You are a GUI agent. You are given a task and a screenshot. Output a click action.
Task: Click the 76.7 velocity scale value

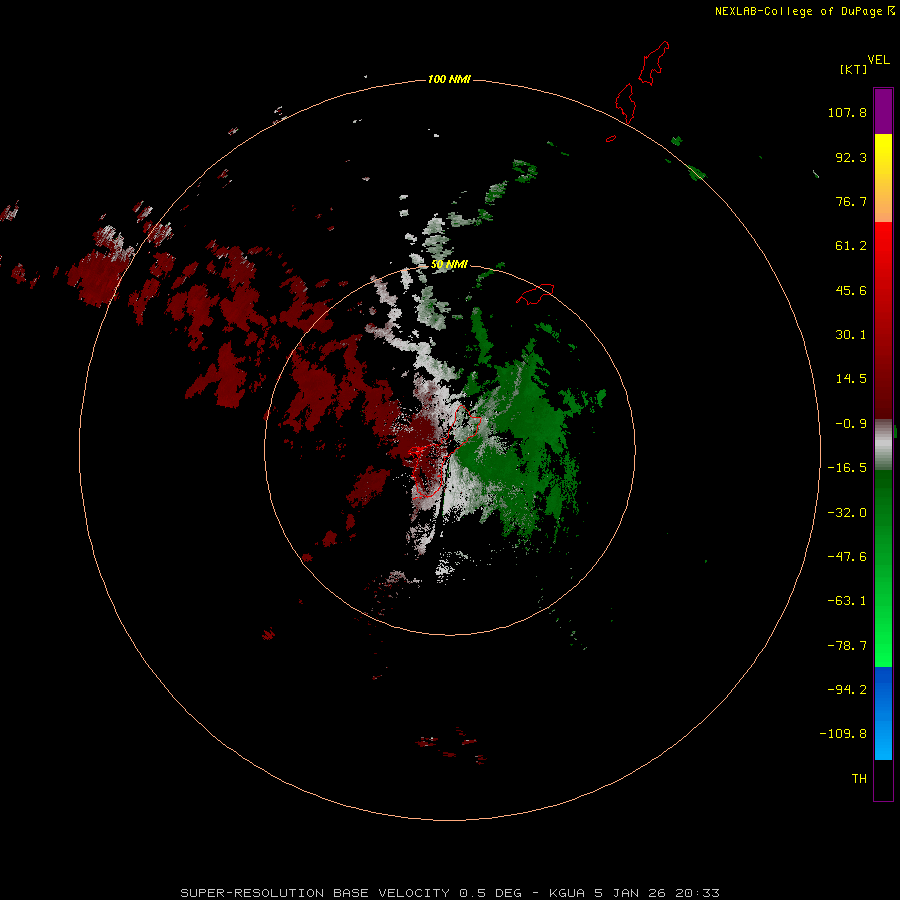(x=851, y=201)
